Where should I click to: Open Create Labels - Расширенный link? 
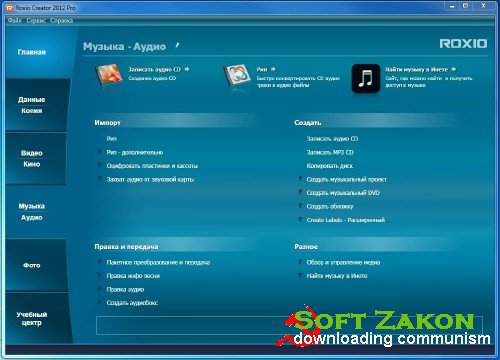pos(346,220)
